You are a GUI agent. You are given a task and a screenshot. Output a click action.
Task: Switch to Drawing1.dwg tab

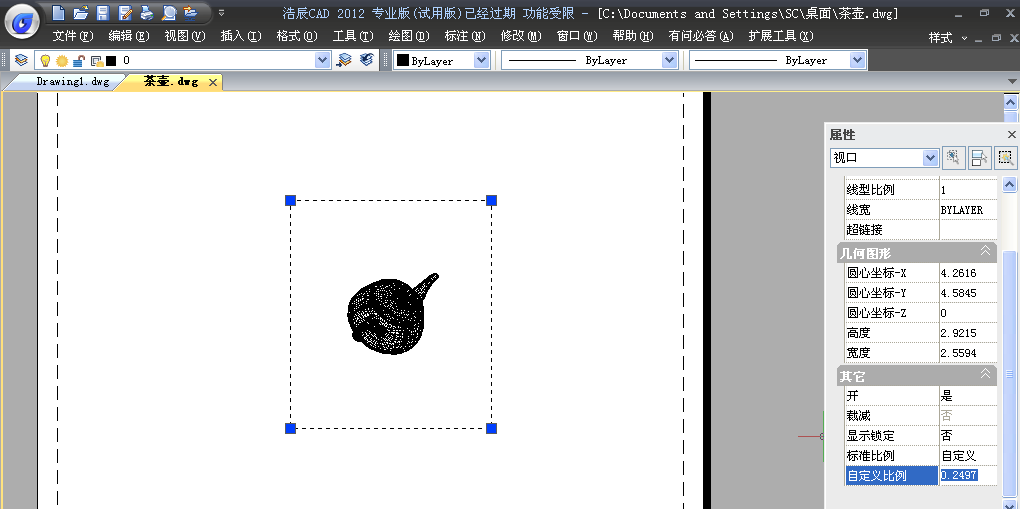[x=72, y=82]
